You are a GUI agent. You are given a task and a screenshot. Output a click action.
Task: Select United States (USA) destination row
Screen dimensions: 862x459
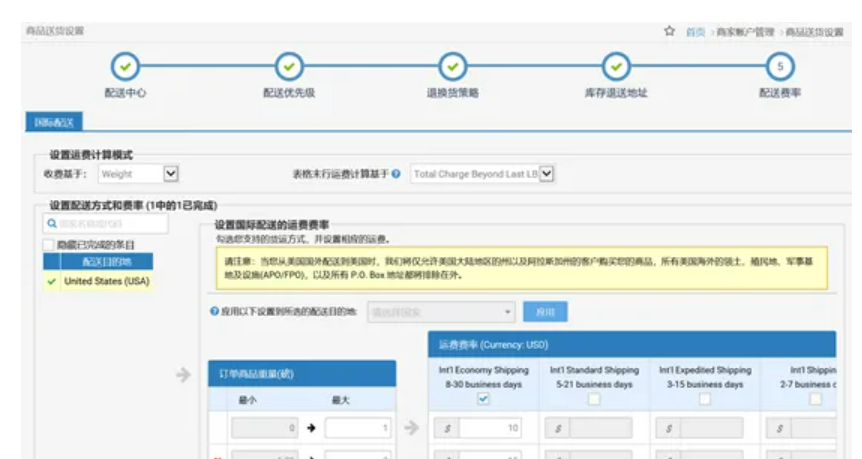coord(98,281)
